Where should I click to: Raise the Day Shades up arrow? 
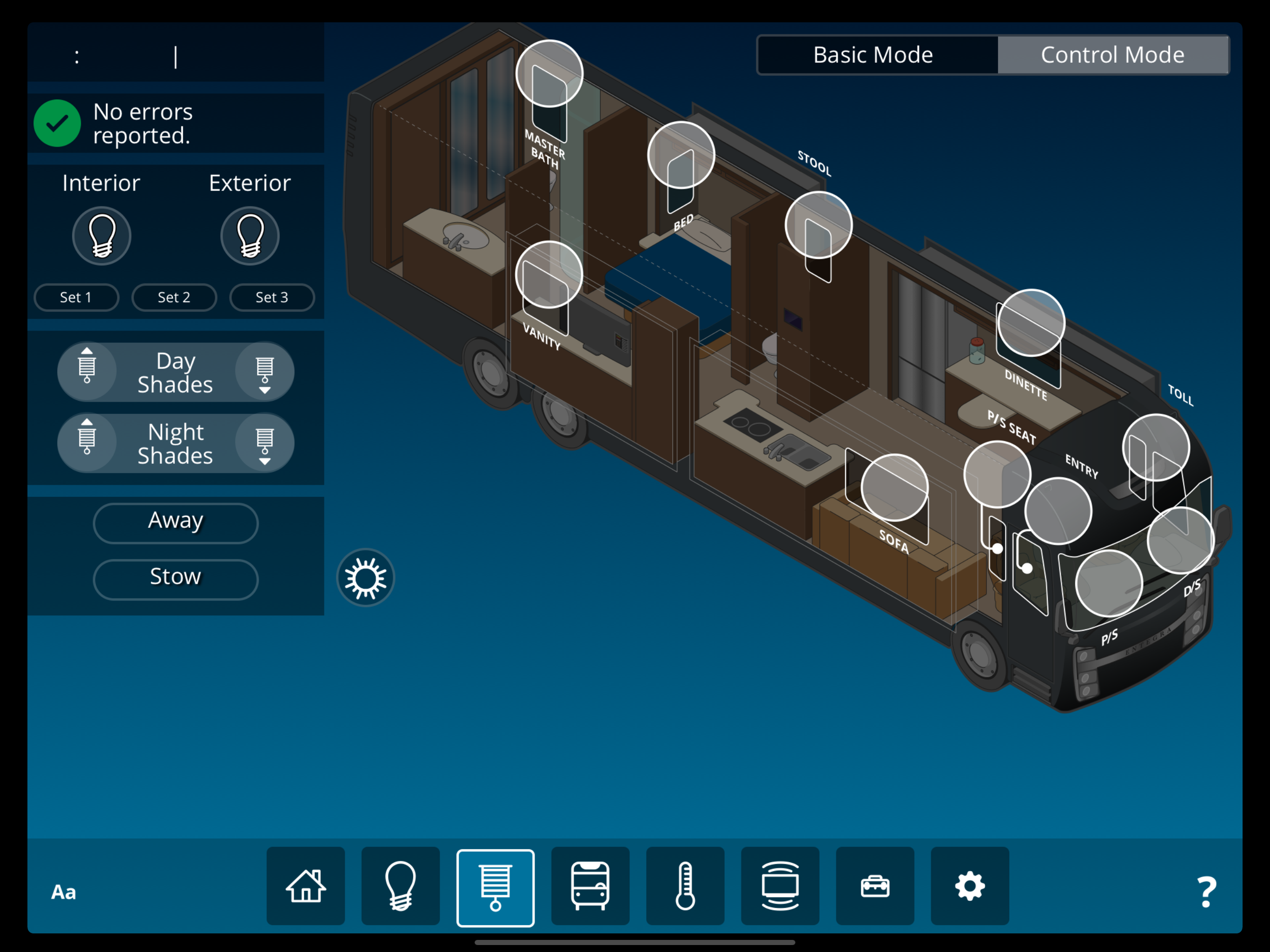point(86,371)
